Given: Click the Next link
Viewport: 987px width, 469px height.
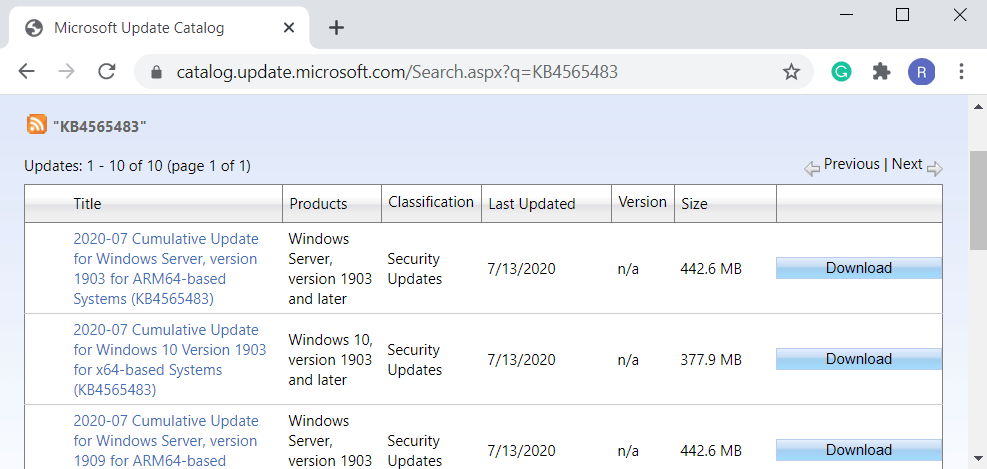Looking at the screenshot, I should tap(907, 164).
